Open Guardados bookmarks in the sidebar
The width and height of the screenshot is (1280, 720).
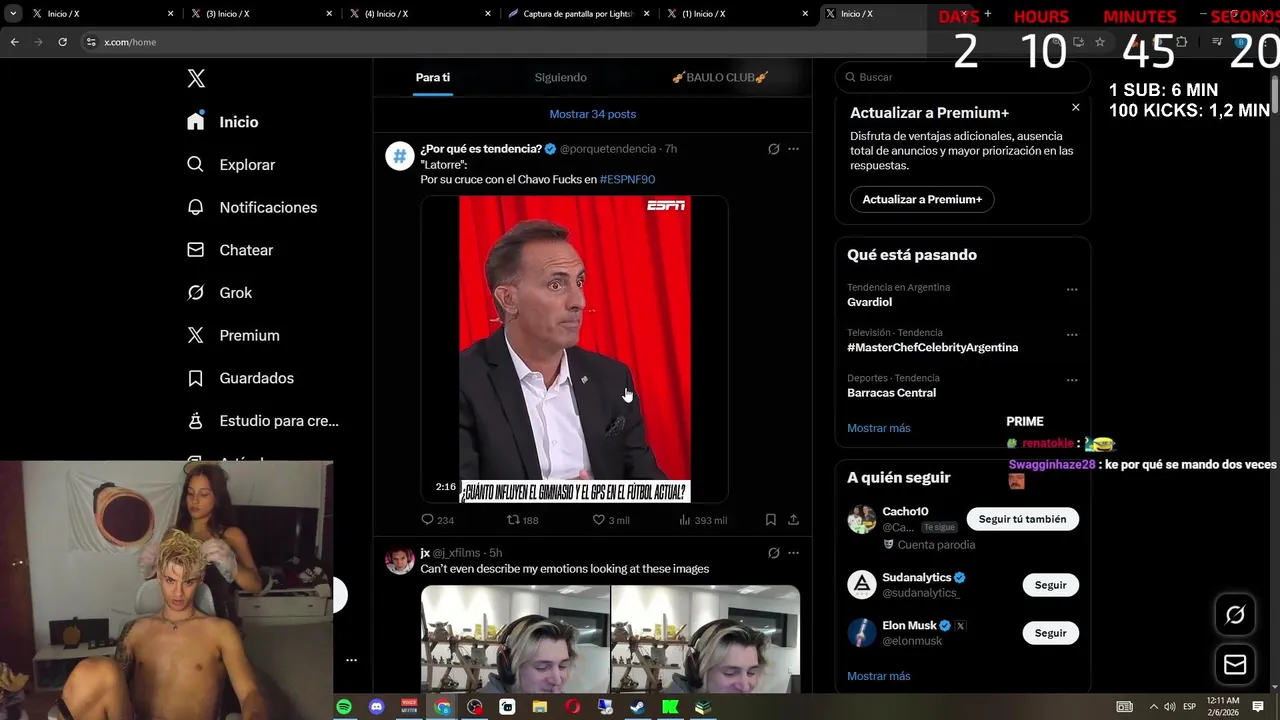tap(240, 378)
